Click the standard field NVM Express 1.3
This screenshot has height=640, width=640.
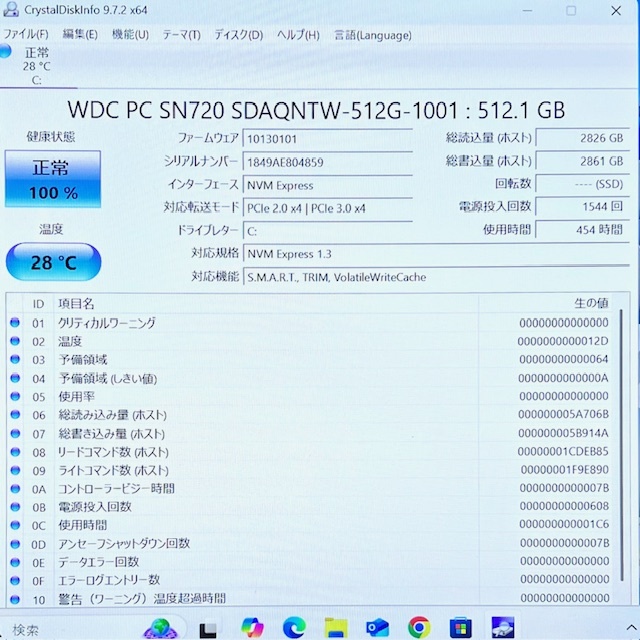[436, 254]
